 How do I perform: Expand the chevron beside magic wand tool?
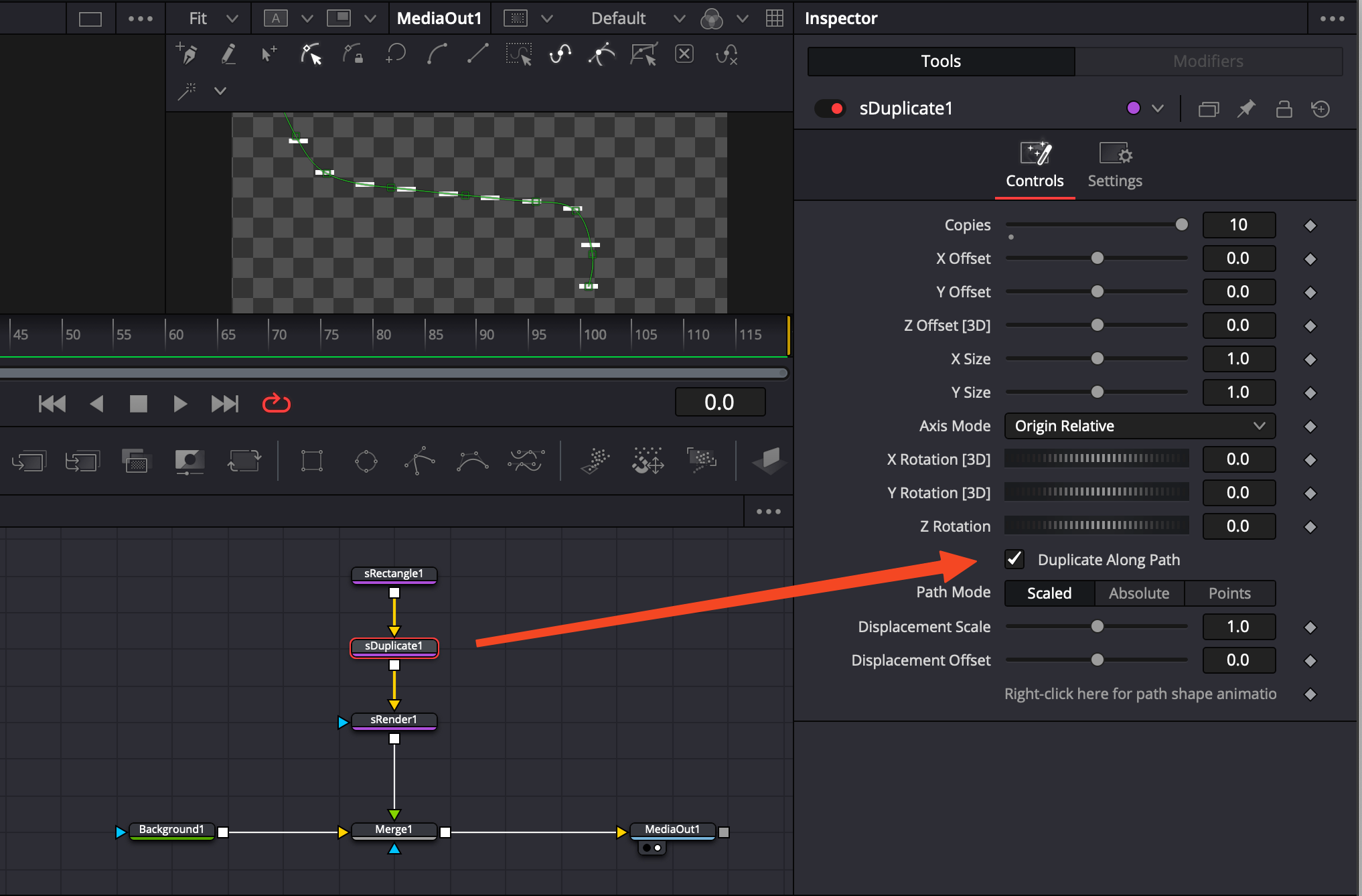220,90
